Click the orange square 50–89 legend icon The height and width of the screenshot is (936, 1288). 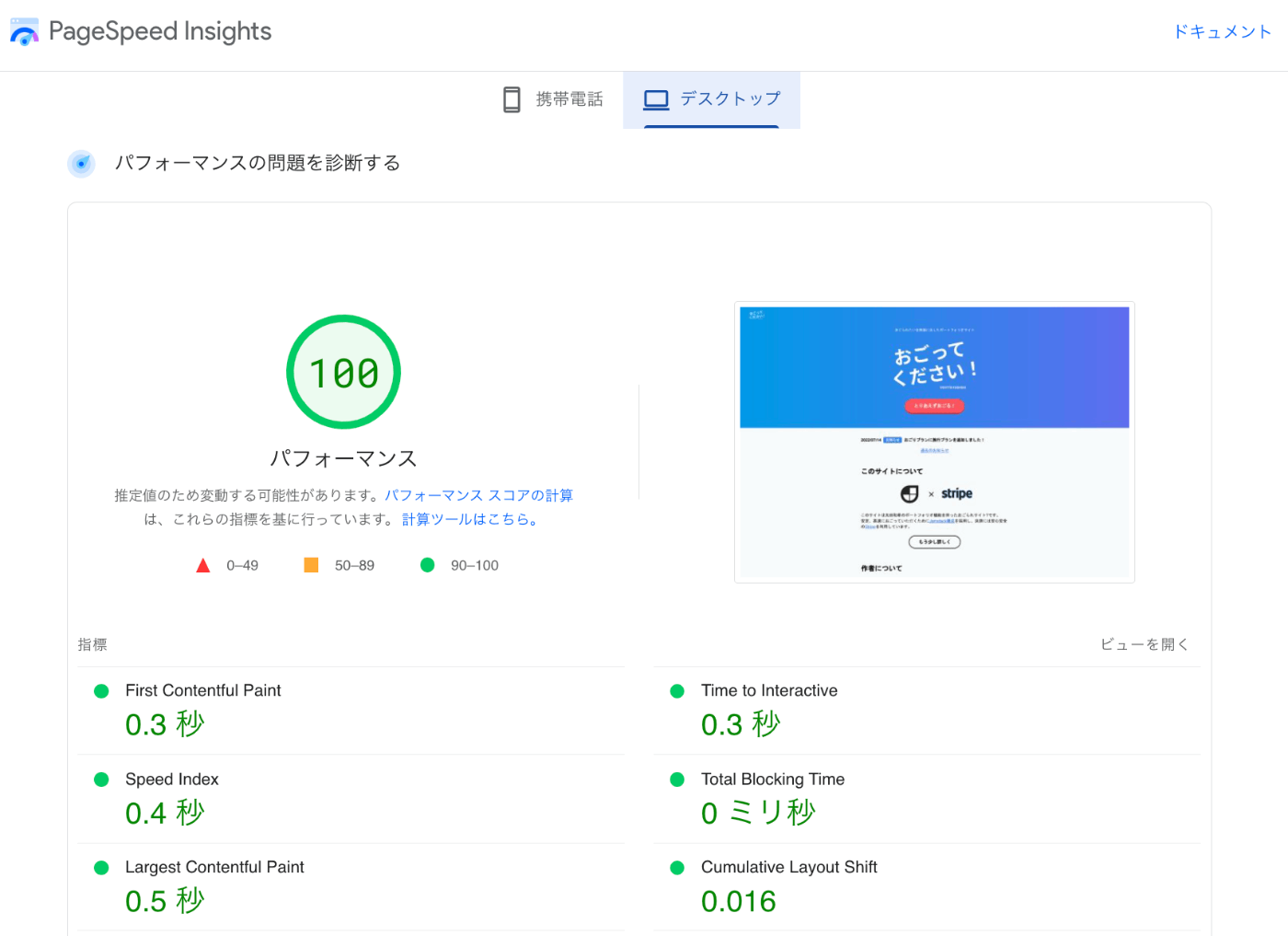point(311,565)
